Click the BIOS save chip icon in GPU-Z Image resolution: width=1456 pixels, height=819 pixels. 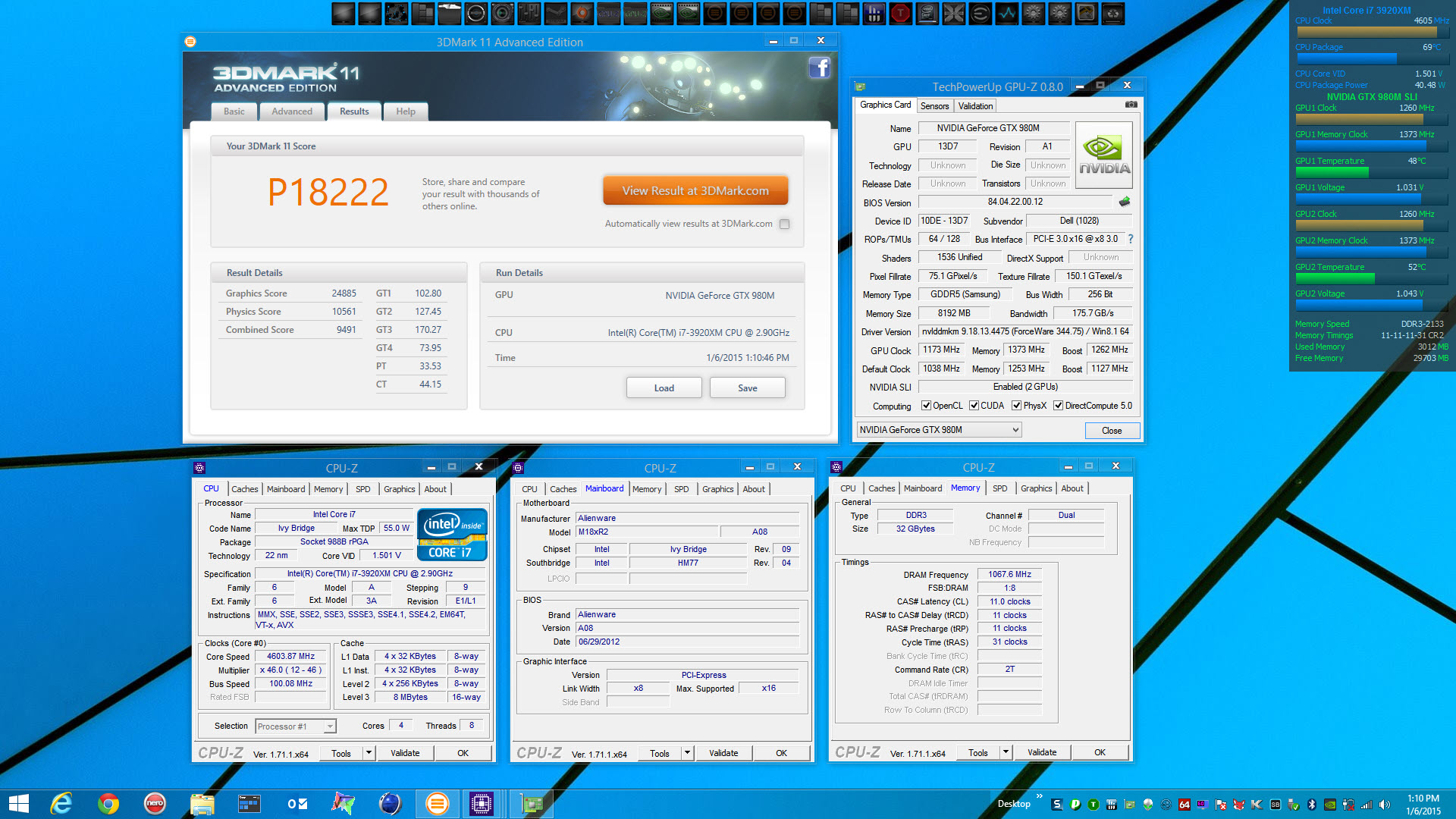[x=1125, y=202]
